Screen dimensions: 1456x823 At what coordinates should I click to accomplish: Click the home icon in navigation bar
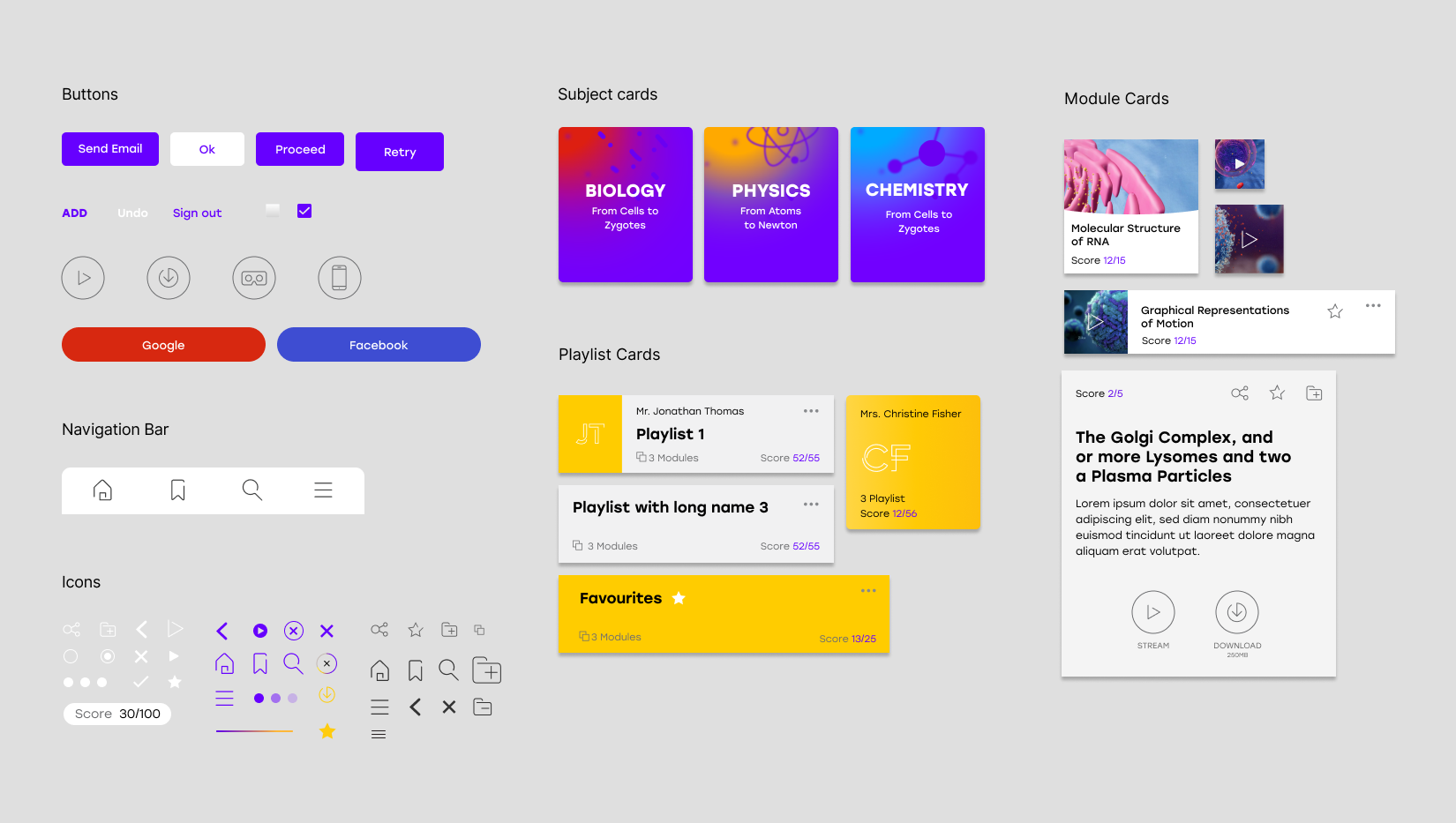tap(103, 490)
